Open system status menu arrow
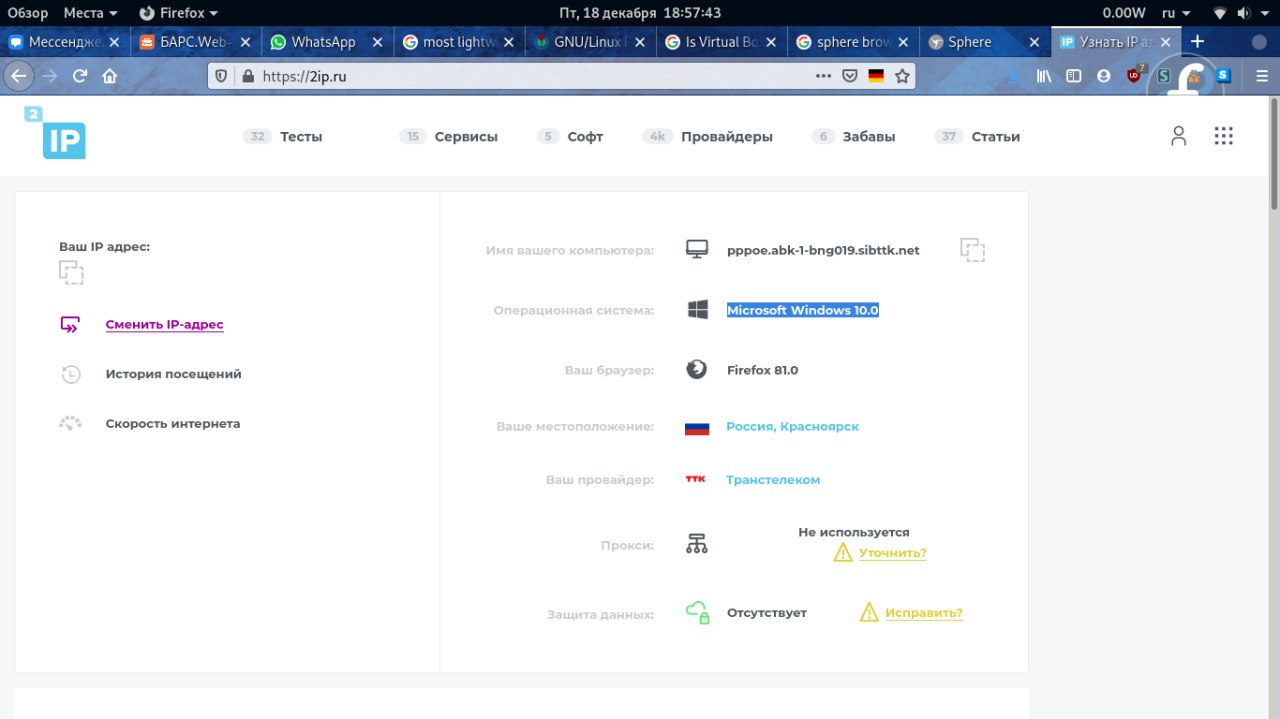This screenshot has width=1280, height=719. [1266, 13]
